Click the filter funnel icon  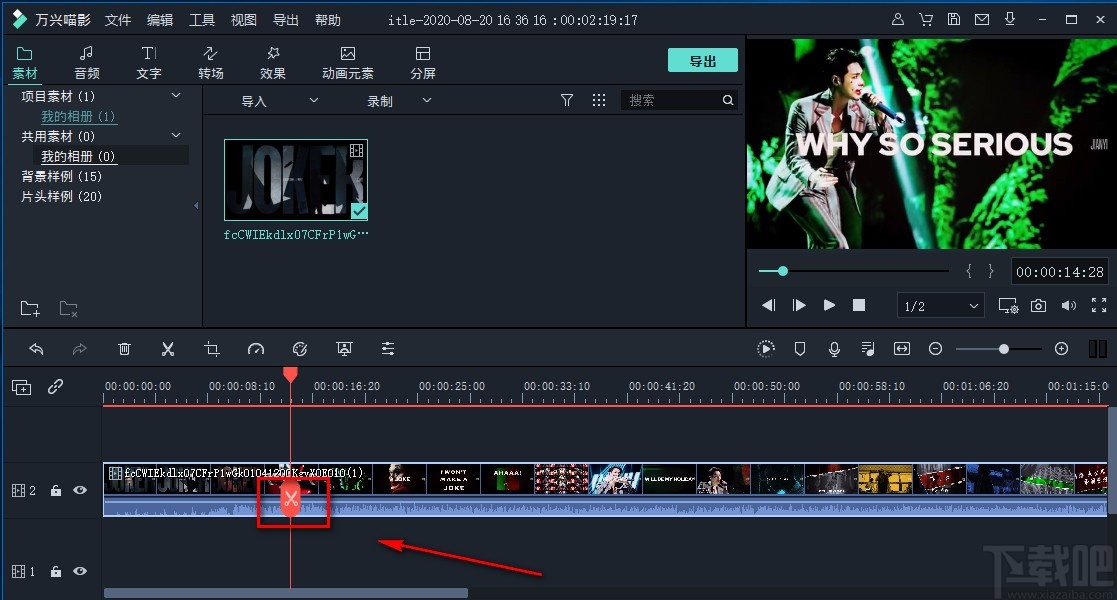pos(567,100)
